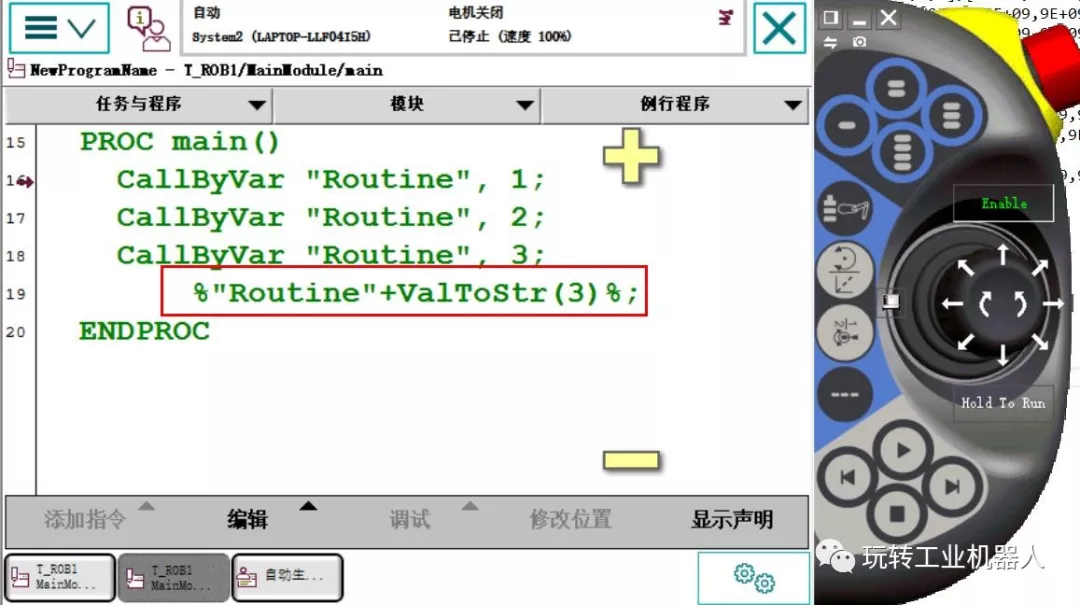Open the 编辑 menu
The image size is (1080, 605).
coord(248,519)
